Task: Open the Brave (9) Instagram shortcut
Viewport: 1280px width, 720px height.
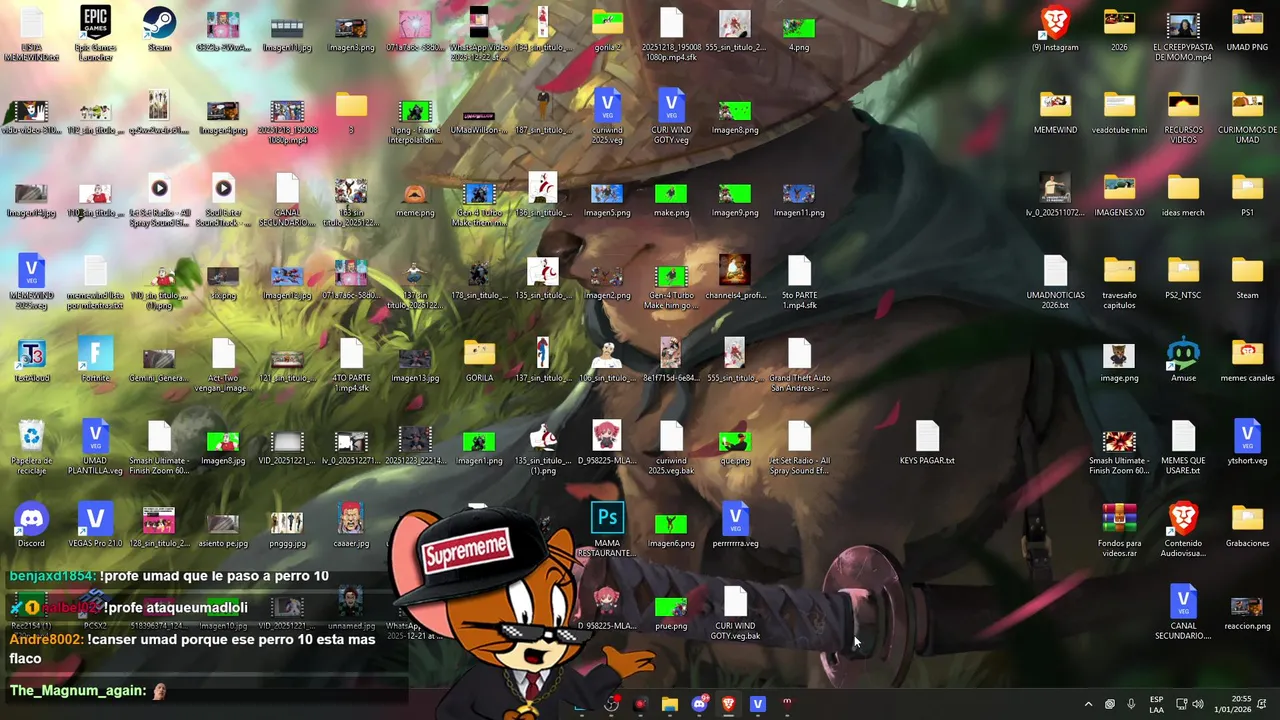Action: tap(1055, 30)
